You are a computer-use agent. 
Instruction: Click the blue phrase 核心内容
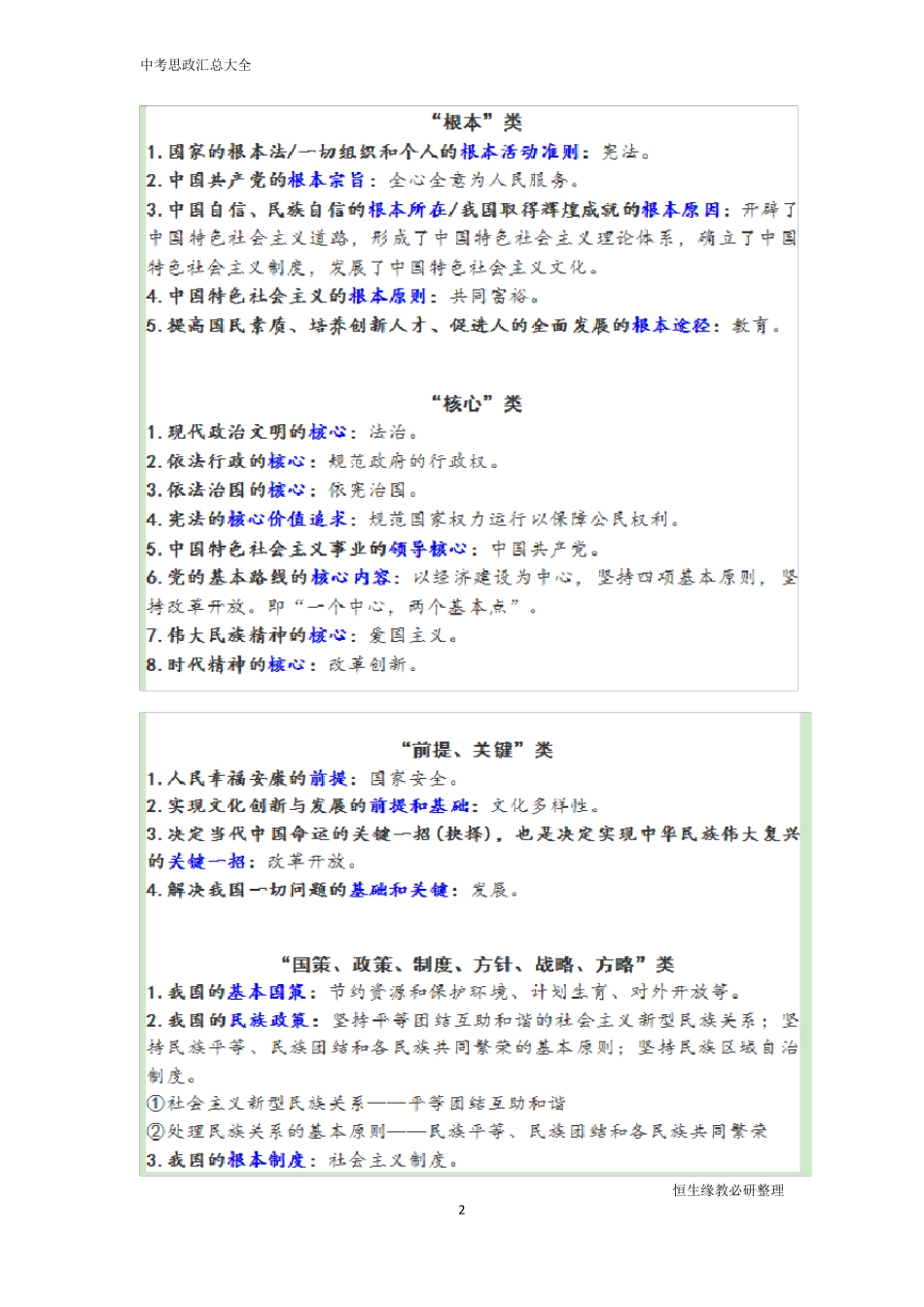click(x=350, y=577)
